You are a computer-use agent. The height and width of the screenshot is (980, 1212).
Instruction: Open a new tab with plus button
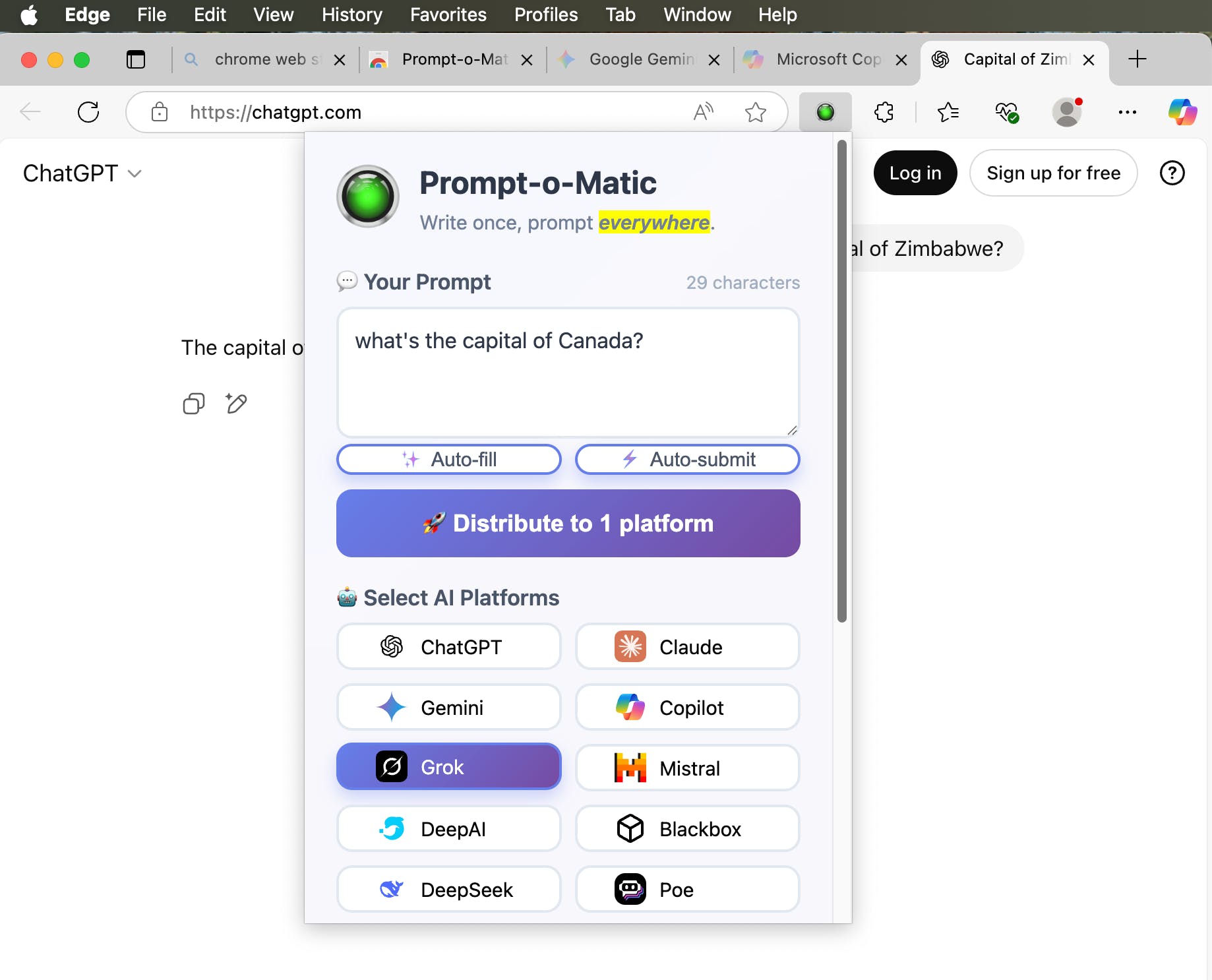(x=1137, y=59)
